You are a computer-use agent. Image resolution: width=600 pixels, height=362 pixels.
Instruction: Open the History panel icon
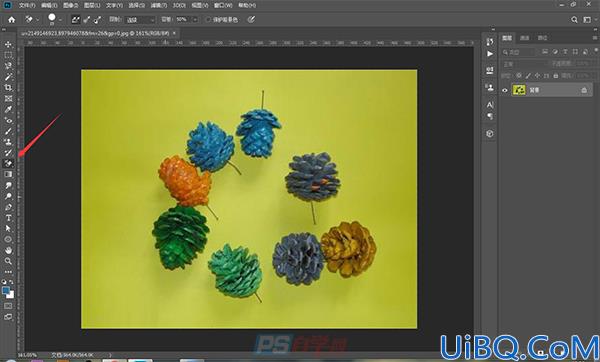pyautogui.click(x=490, y=42)
